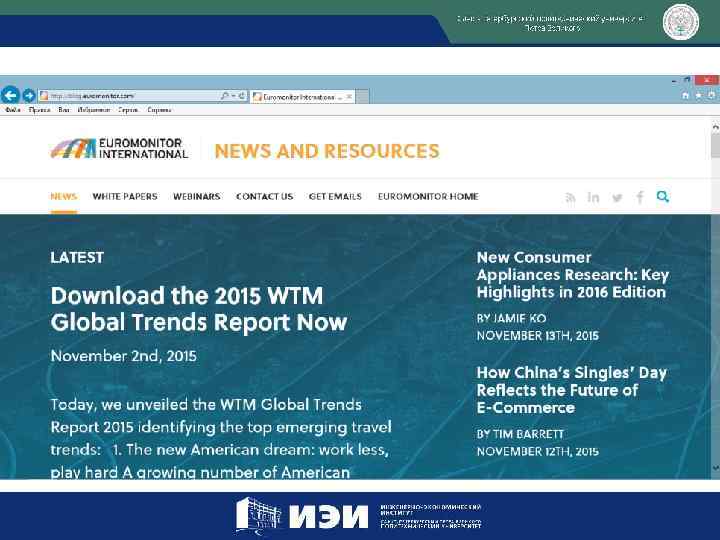Screen dimensions: 720x540
Task: Open the Twitter bird icon
Action: click(617, 197)
